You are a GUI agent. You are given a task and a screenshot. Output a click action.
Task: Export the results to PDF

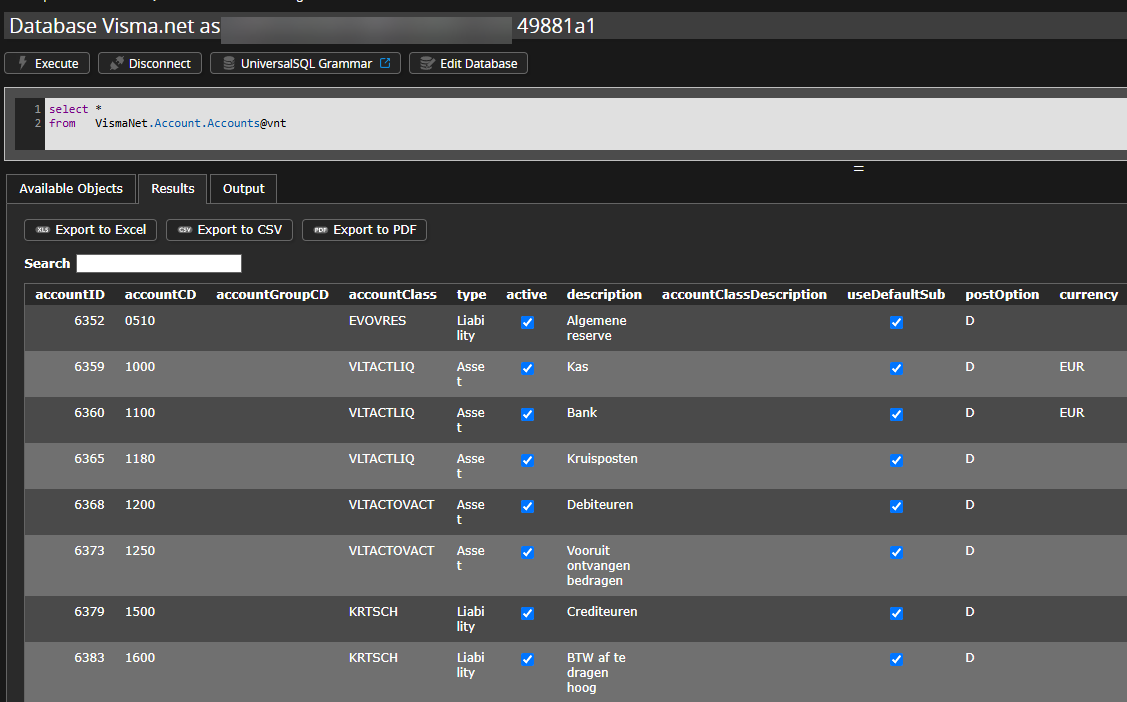pos(364,230)
